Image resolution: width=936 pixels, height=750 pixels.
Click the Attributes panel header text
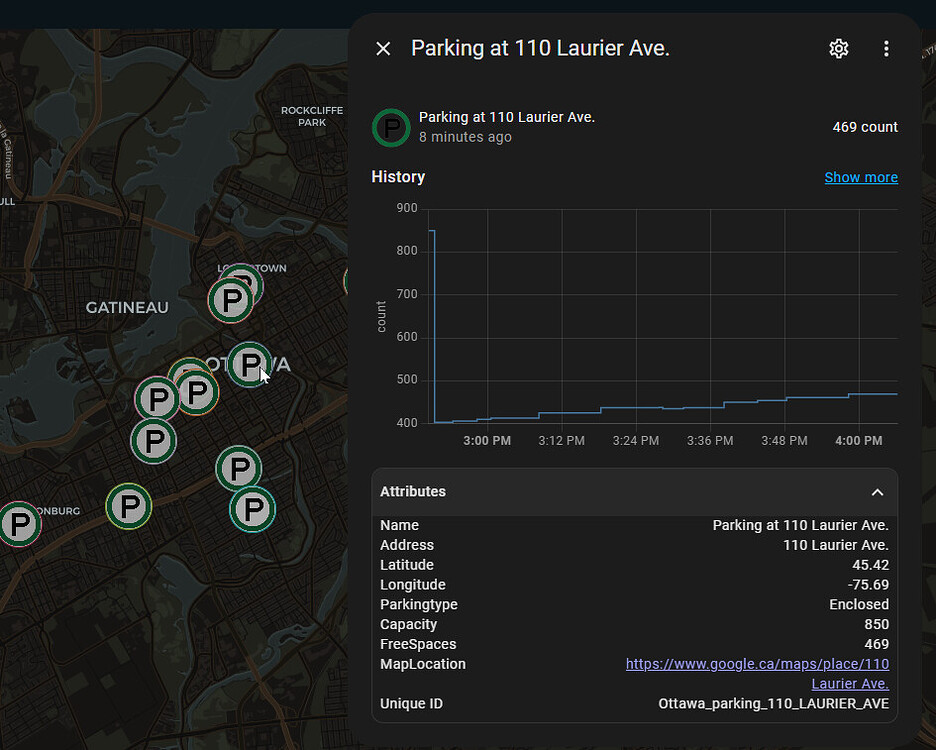tap(413, 492)
